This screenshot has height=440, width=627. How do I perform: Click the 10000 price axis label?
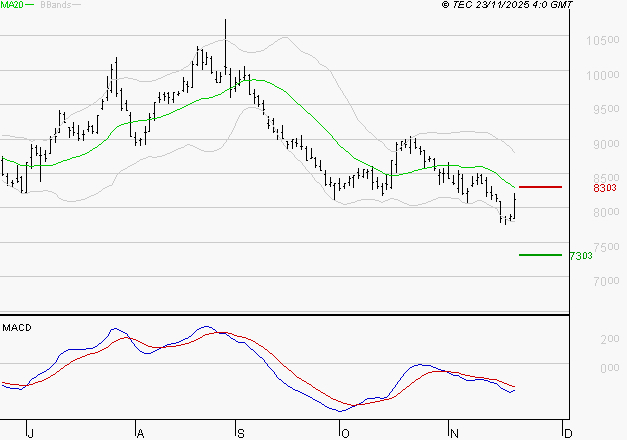click(x=603, y=75)
